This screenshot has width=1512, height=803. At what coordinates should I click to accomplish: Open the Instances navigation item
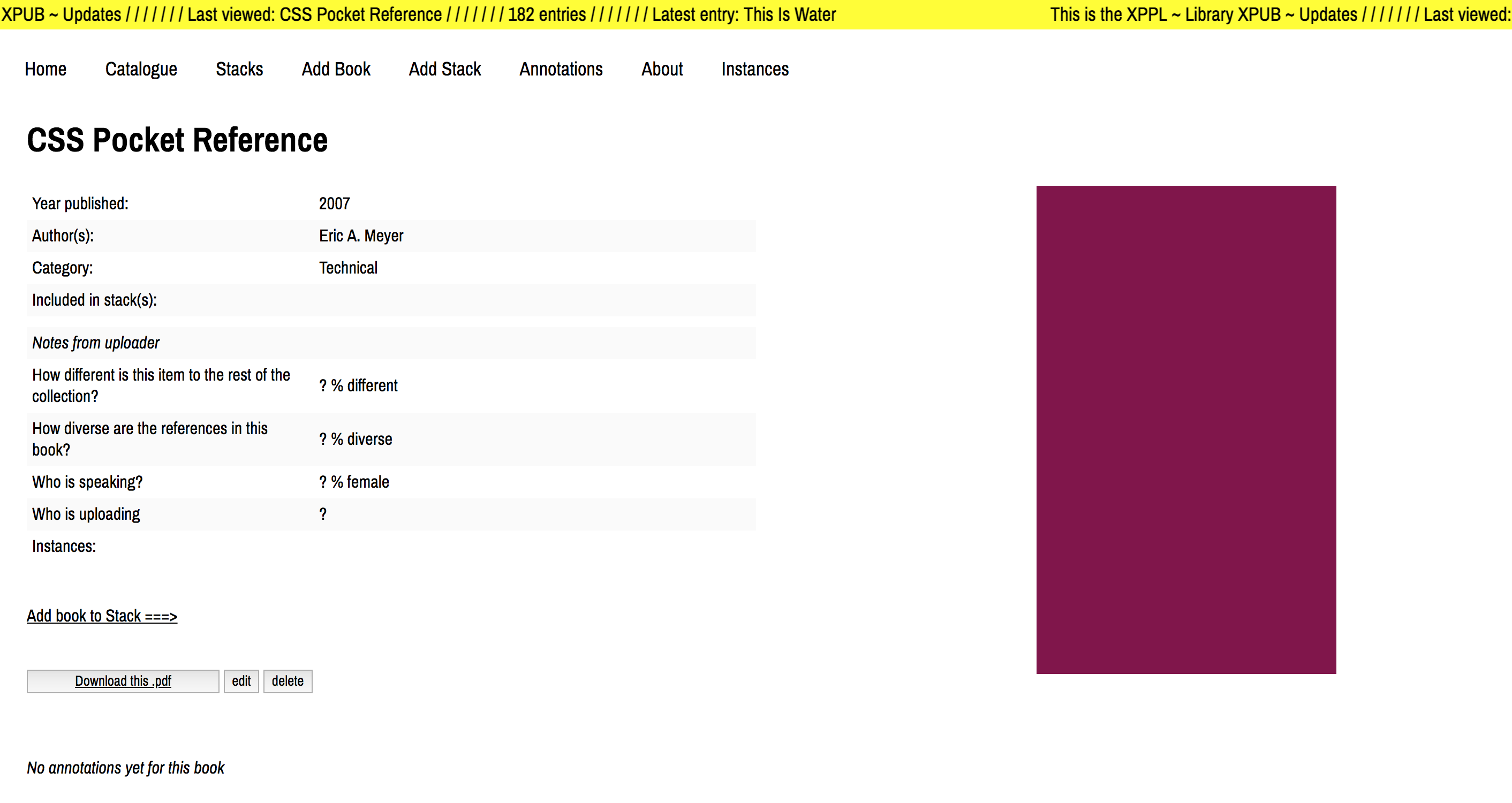tap(754, 69)
